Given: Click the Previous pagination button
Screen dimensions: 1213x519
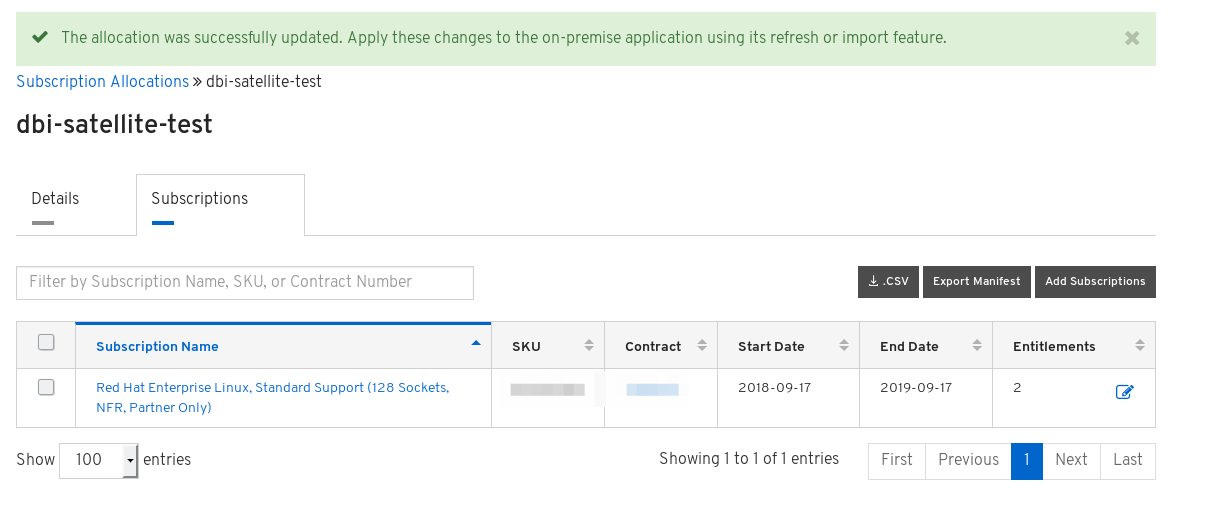Looking at the screenshot, I should (x=968, y=460).
